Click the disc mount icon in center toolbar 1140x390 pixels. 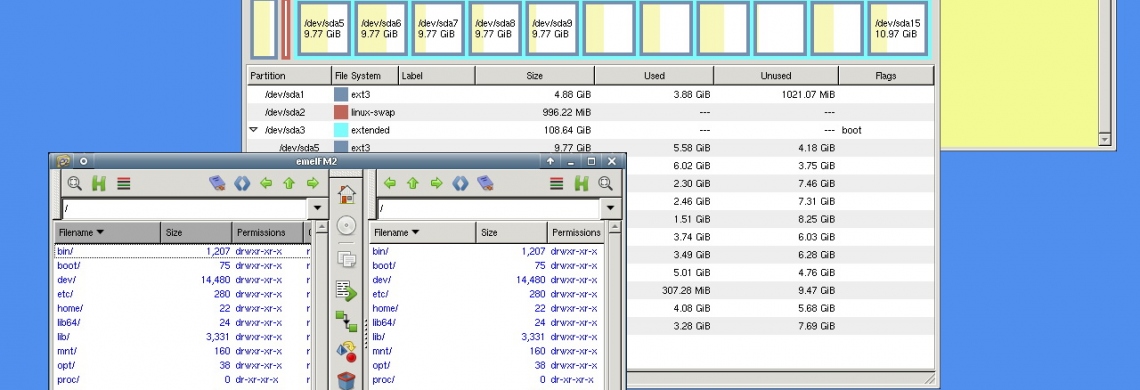347,226
